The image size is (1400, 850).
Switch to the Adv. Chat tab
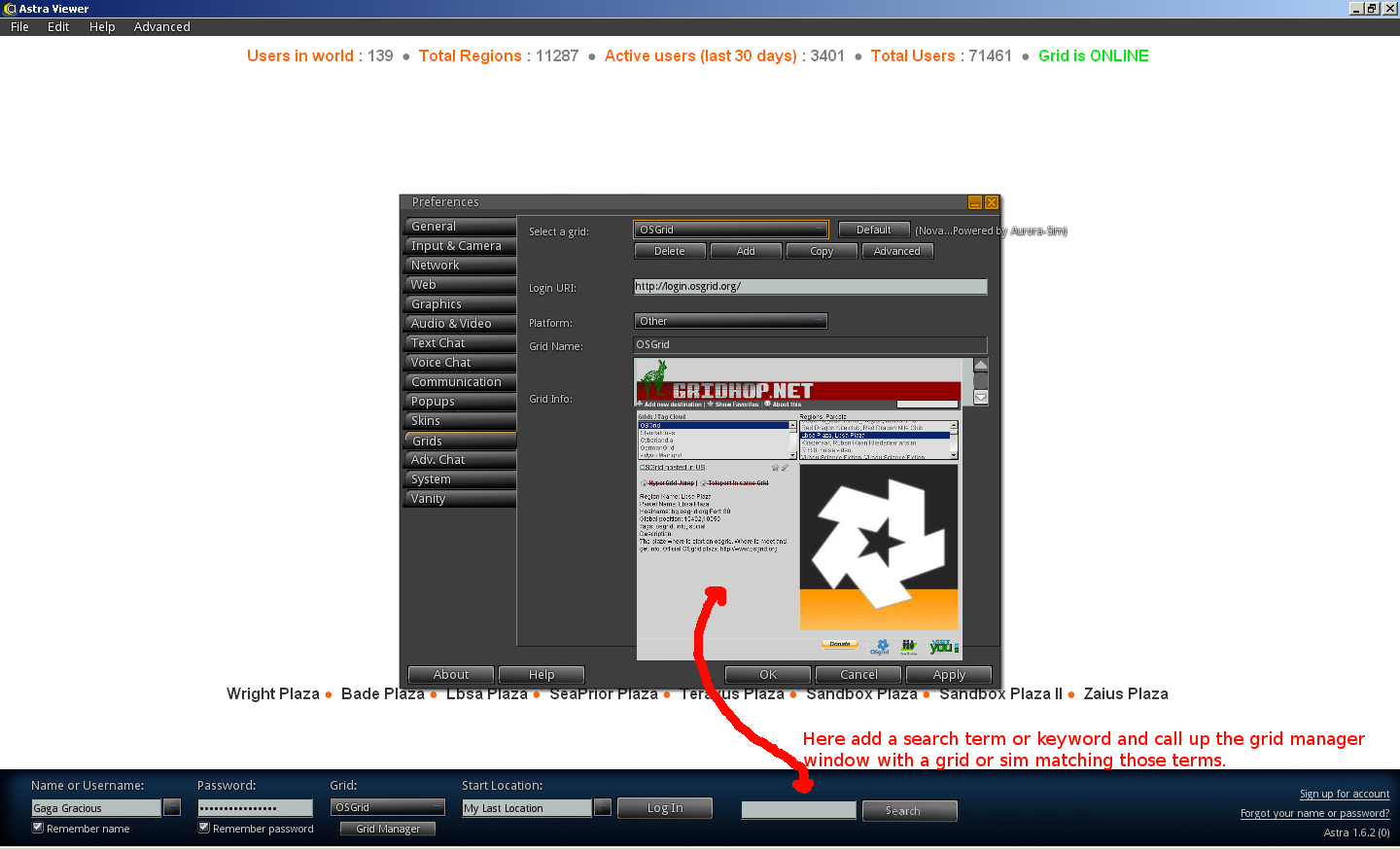click(x=460, y=460)
